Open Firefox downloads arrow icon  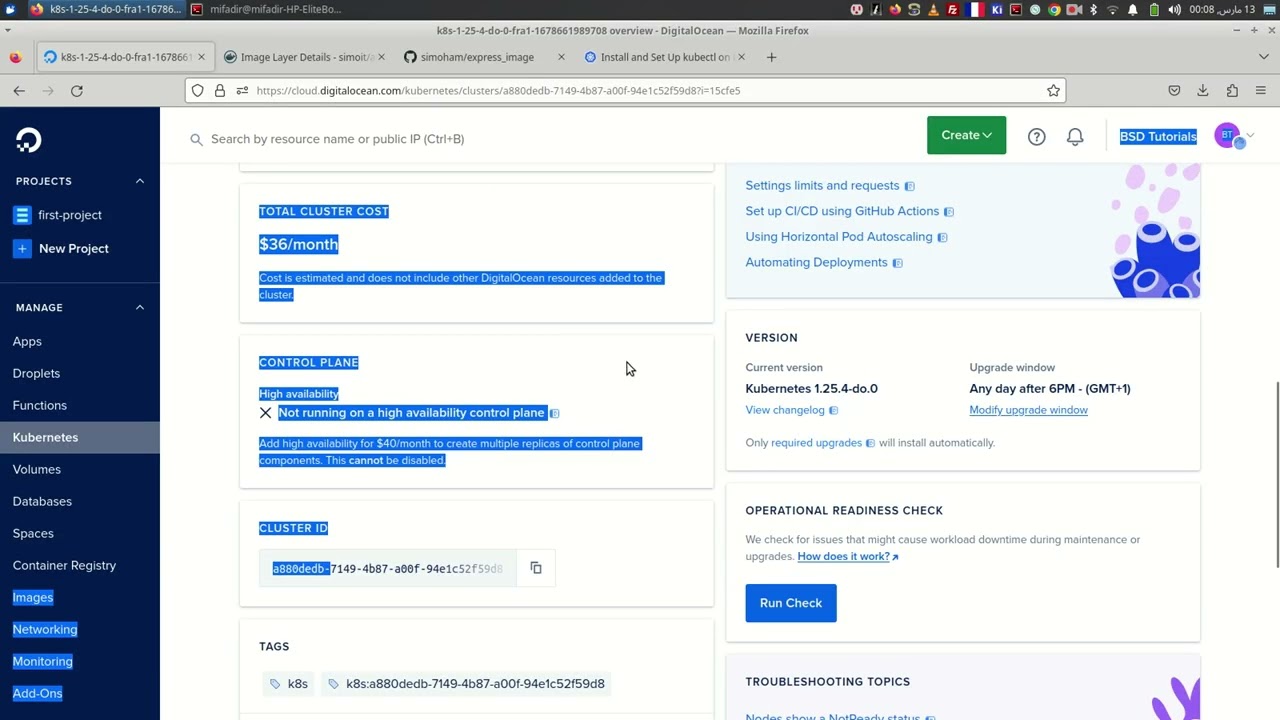point(1203,90)
